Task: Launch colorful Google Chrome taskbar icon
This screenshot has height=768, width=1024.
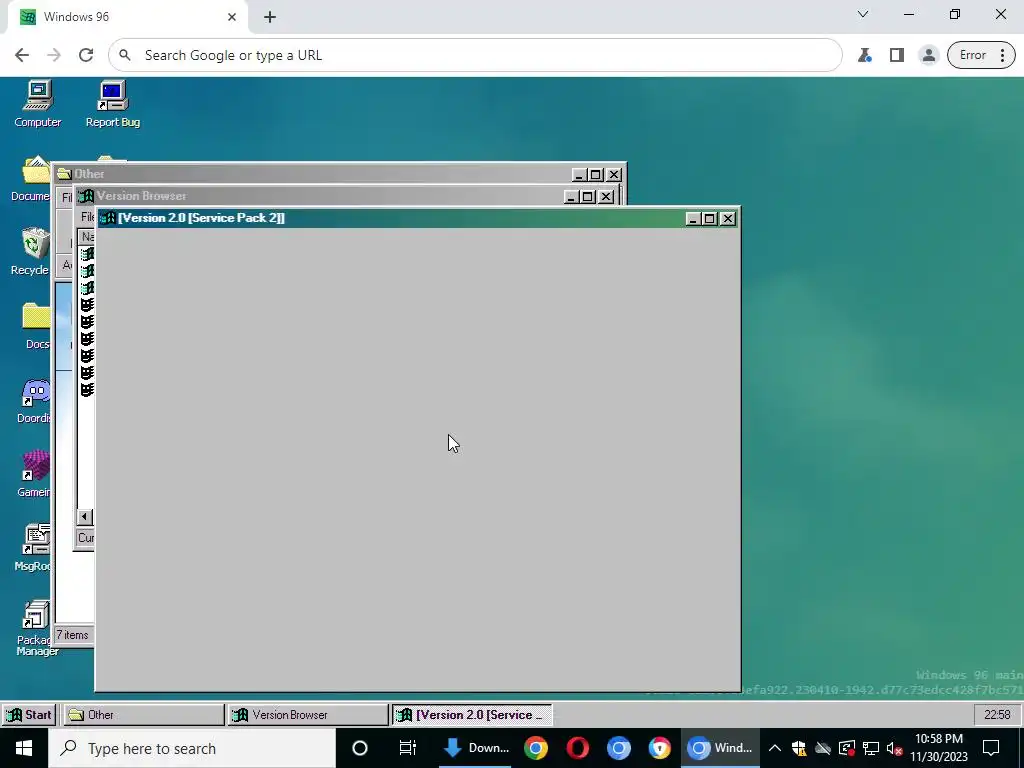Action: pos(536,748)
